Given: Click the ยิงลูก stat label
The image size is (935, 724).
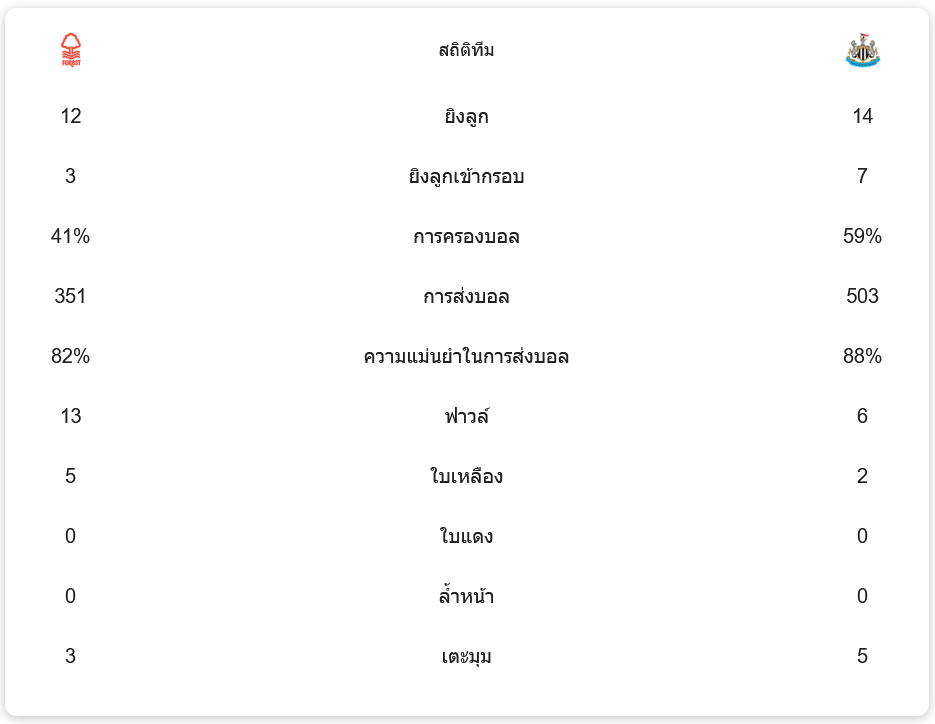Looking at the screenshot, I should 466,117.
